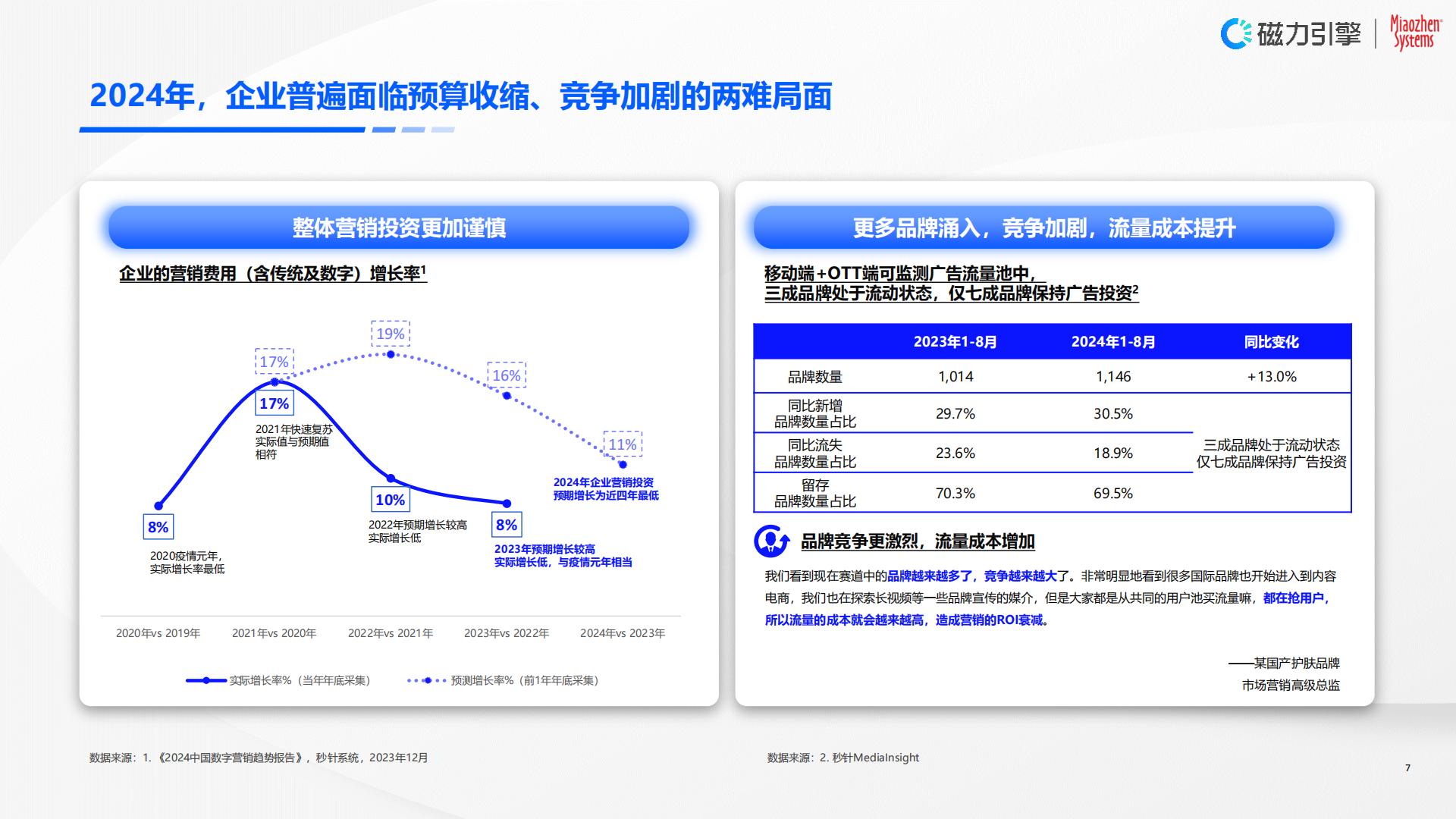
Task: Select the note 2022年预期增长较高 实际增长低
Action: 418,531
